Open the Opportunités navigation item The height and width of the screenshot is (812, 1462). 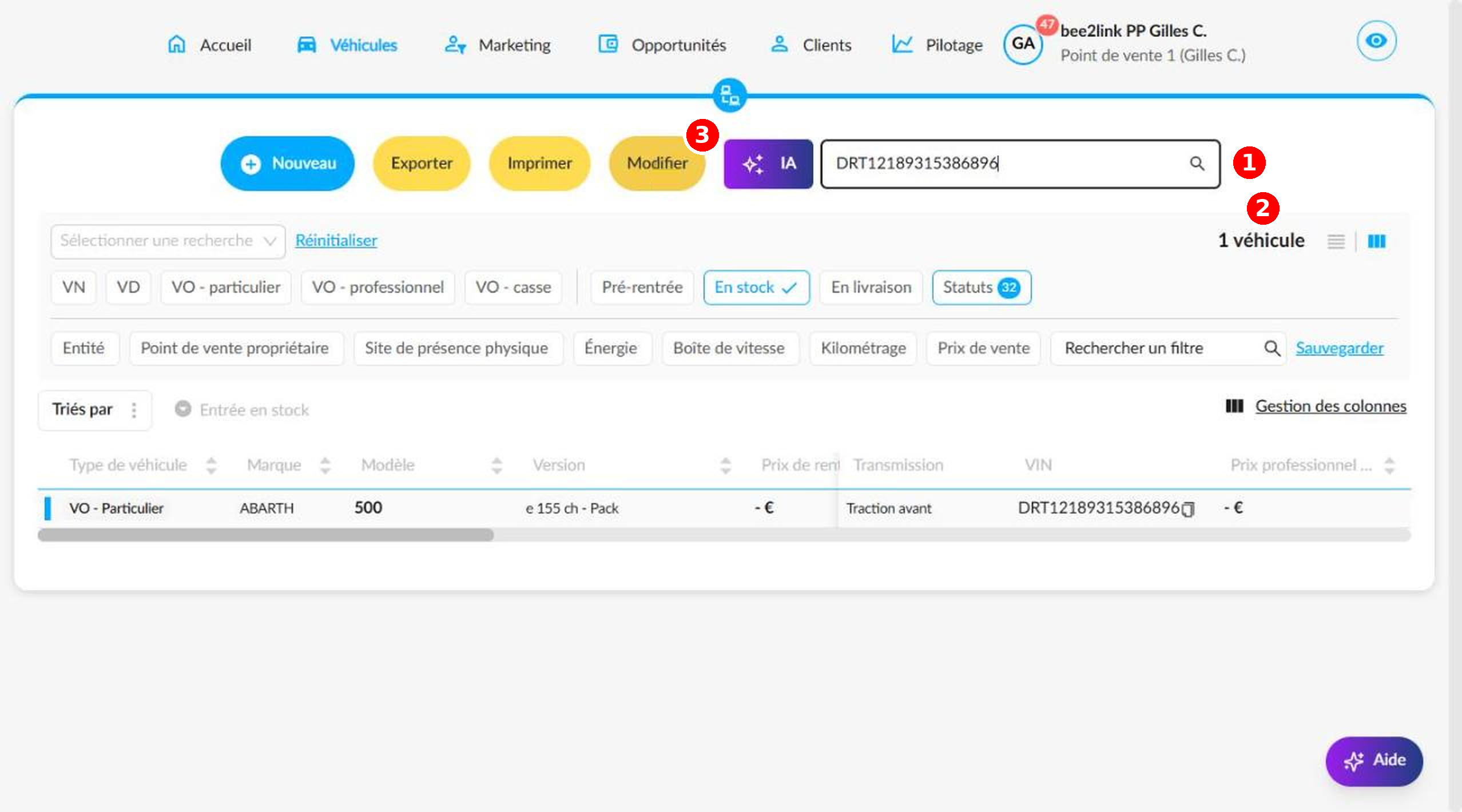(x=662, y=45)
